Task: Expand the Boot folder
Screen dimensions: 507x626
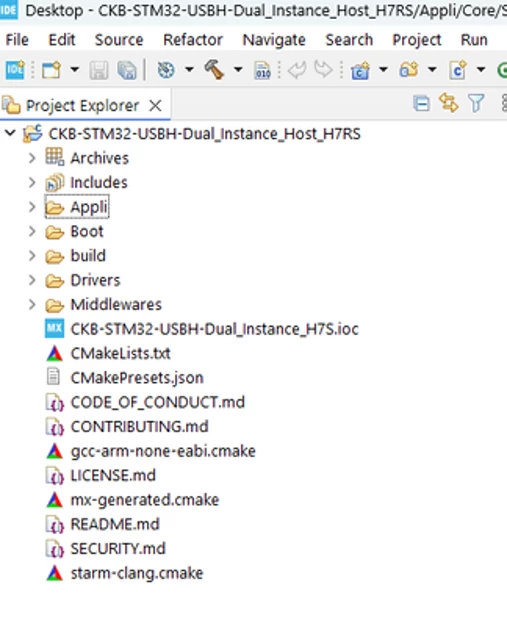Action: 32,231
